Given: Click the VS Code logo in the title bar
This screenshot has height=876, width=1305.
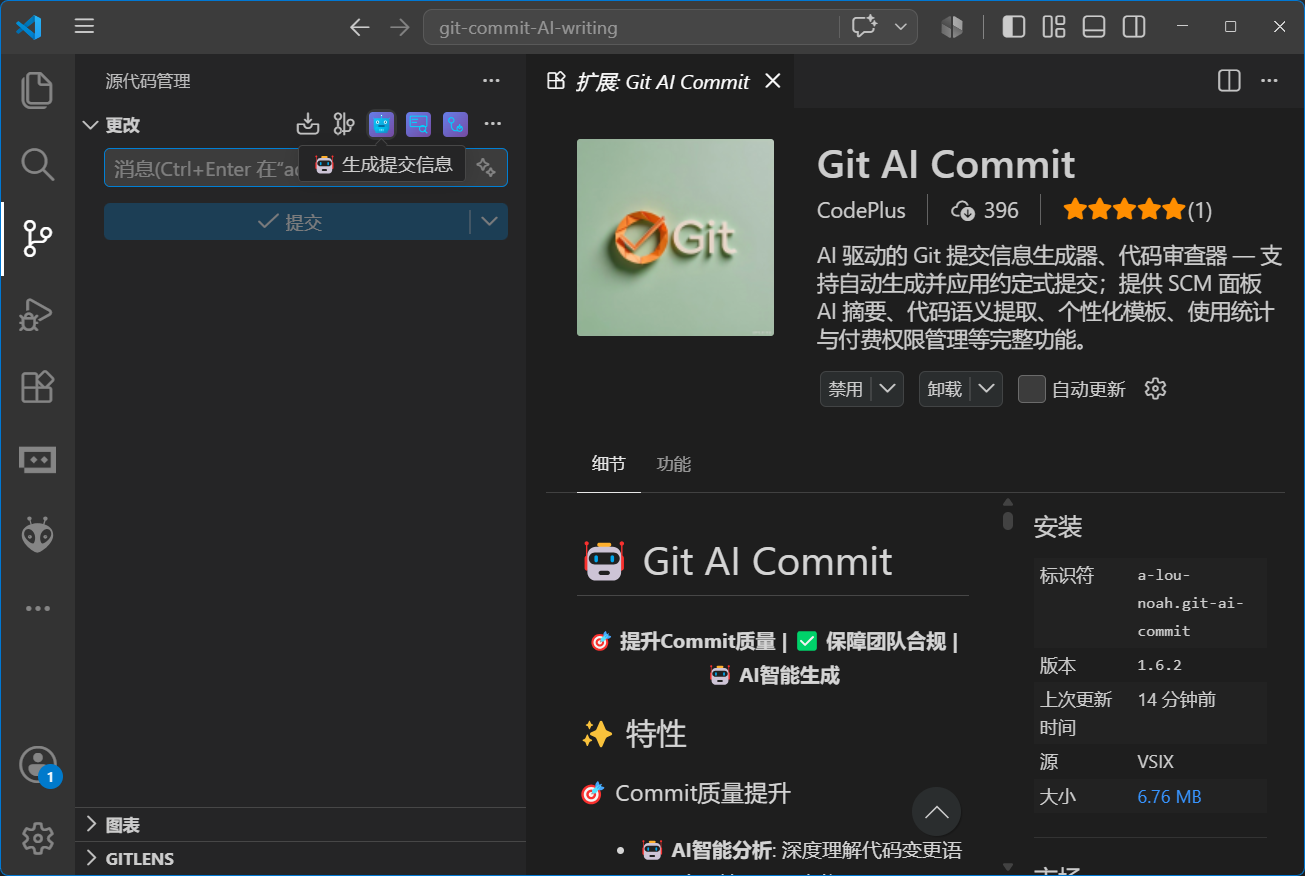Looking at the screenshot, I should [28, 27].
